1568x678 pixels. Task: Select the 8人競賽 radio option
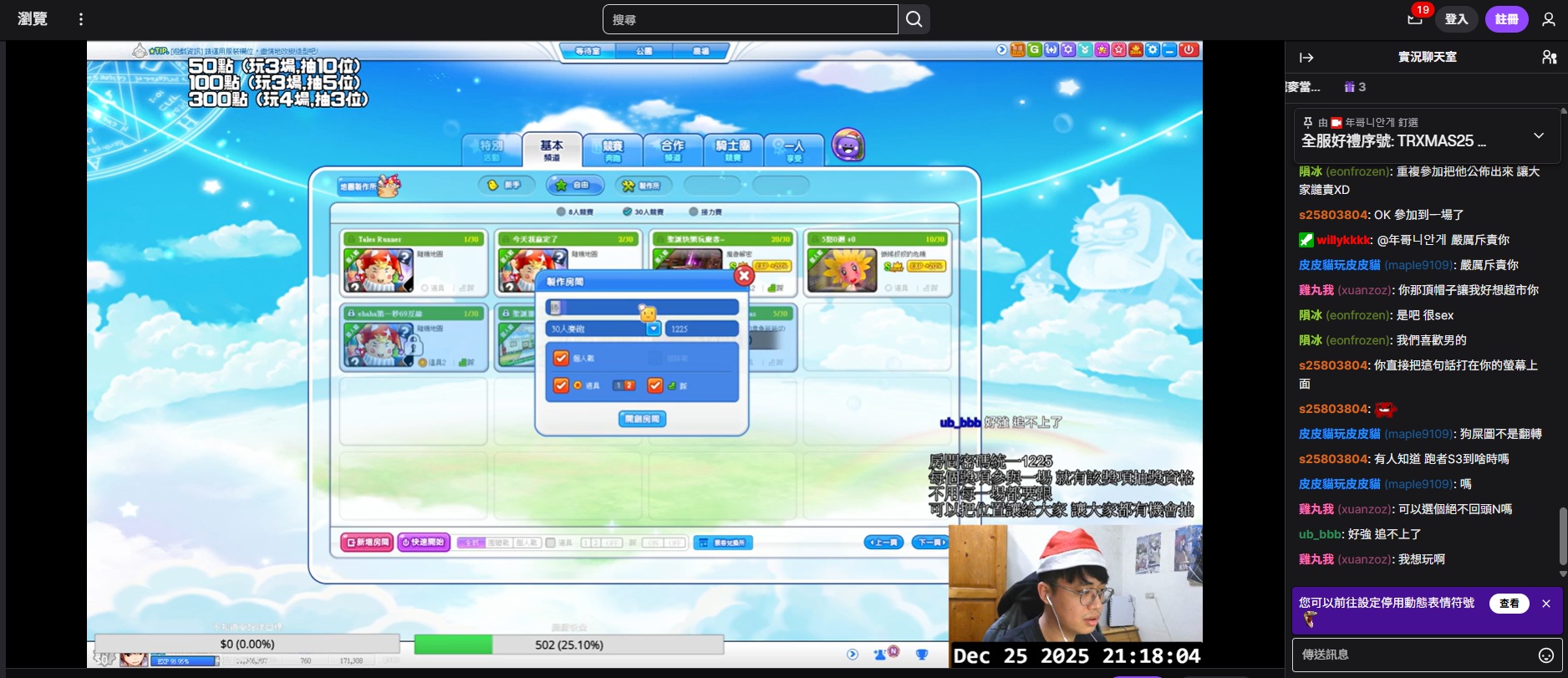click(562, 212)
